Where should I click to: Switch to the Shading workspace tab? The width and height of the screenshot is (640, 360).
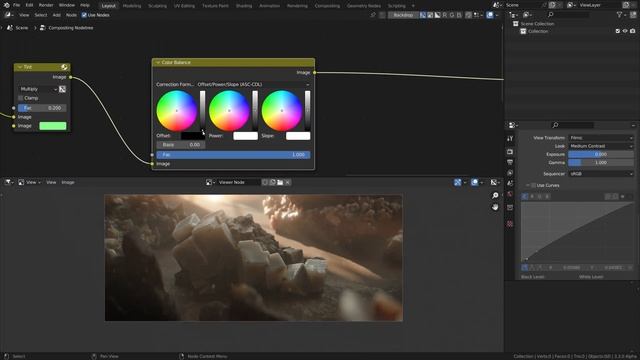244,6
